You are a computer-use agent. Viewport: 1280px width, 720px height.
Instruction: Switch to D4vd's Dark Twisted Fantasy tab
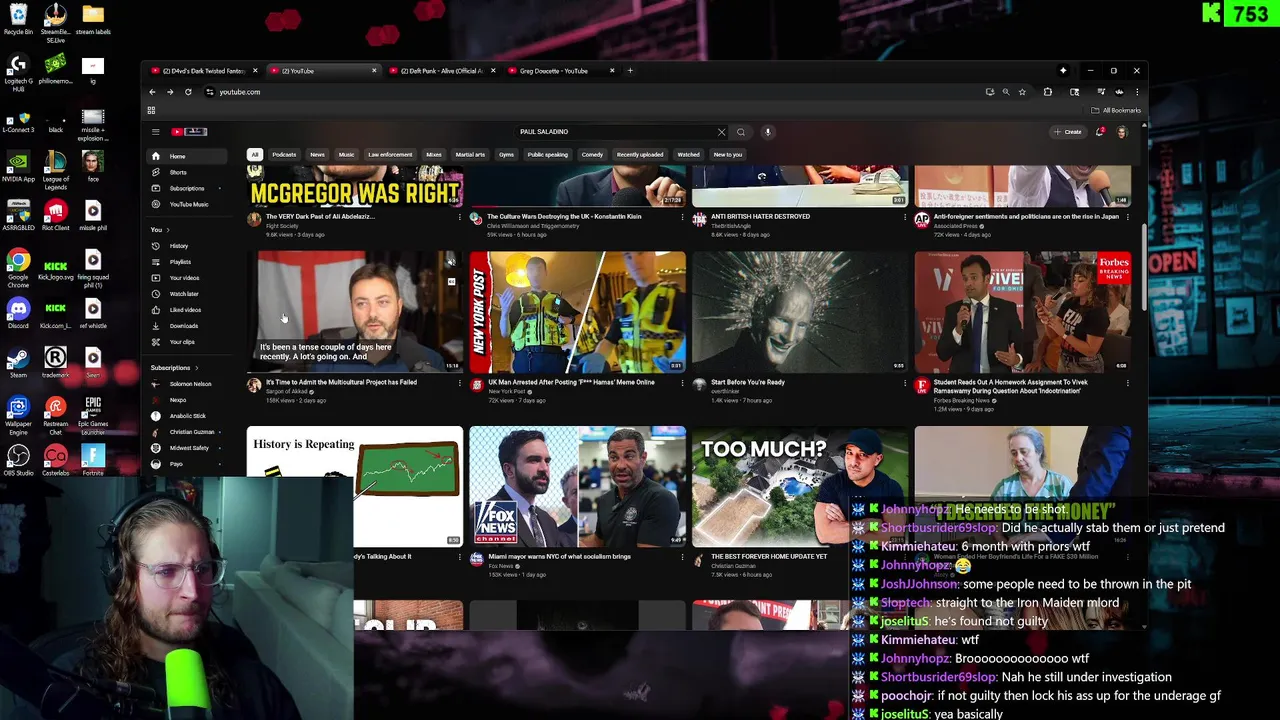coord(203,71)
